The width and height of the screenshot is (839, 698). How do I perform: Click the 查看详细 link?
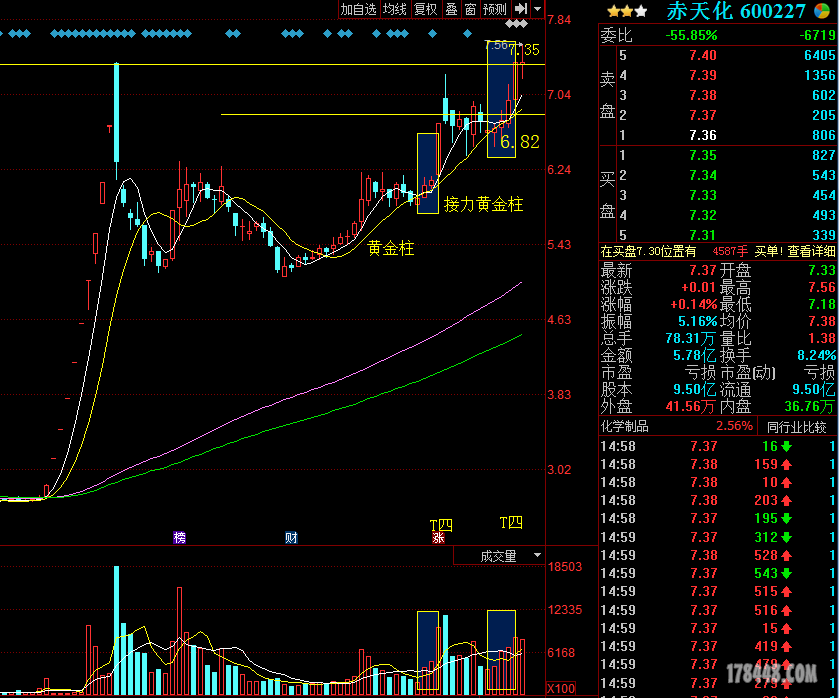(x=811, y=252)
